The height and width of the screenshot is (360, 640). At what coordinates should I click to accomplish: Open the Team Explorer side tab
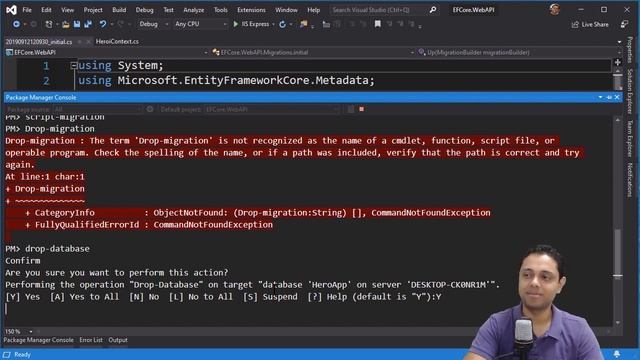(630, 138)
